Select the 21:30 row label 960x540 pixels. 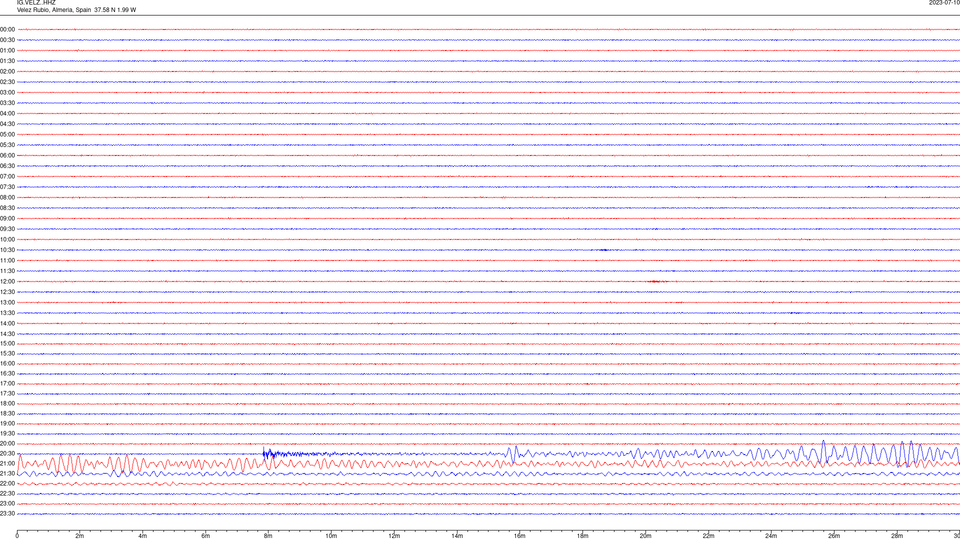(x=7, y=474)
